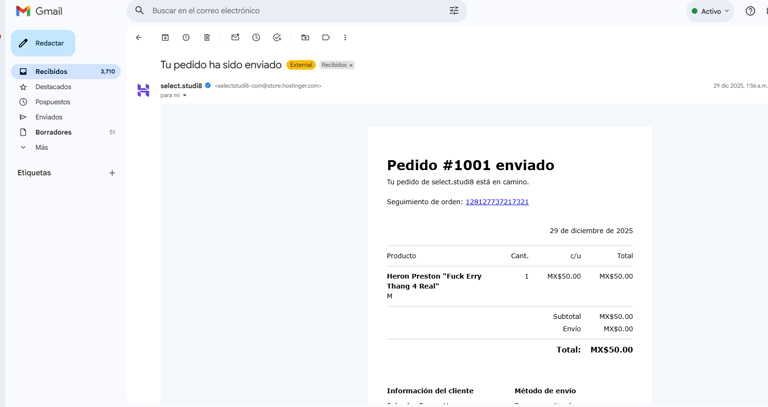Open Recibidos inbox folder

(66, 72)
